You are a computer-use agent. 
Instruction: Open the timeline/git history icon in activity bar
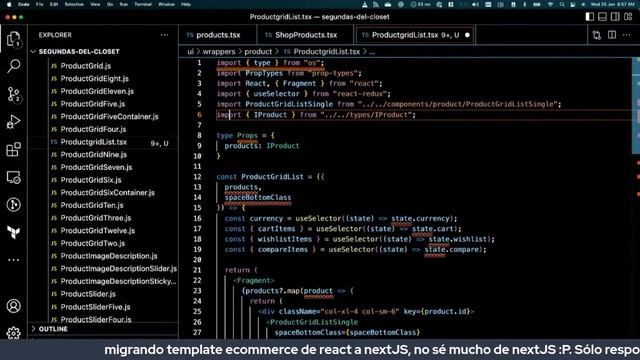13,204
